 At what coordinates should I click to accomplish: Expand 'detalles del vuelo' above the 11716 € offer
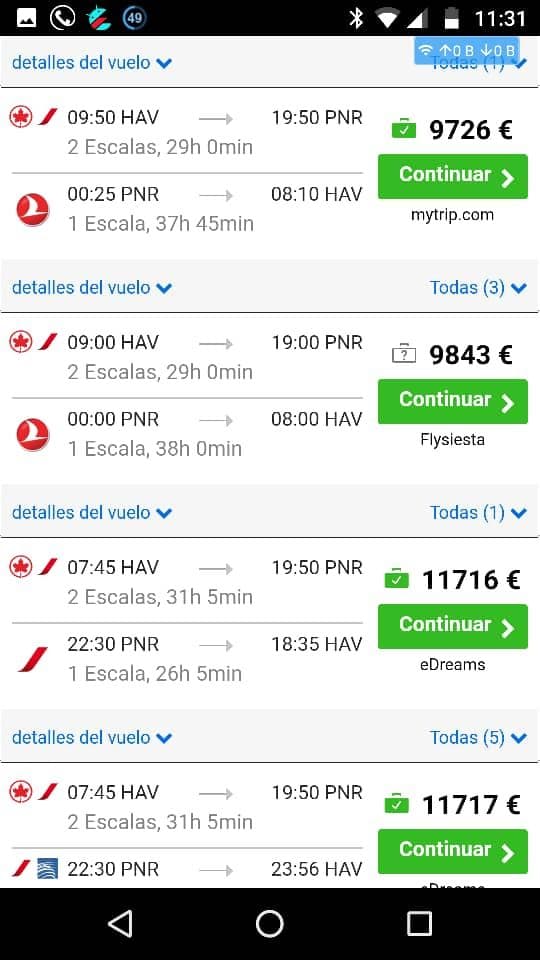point(92,512)
